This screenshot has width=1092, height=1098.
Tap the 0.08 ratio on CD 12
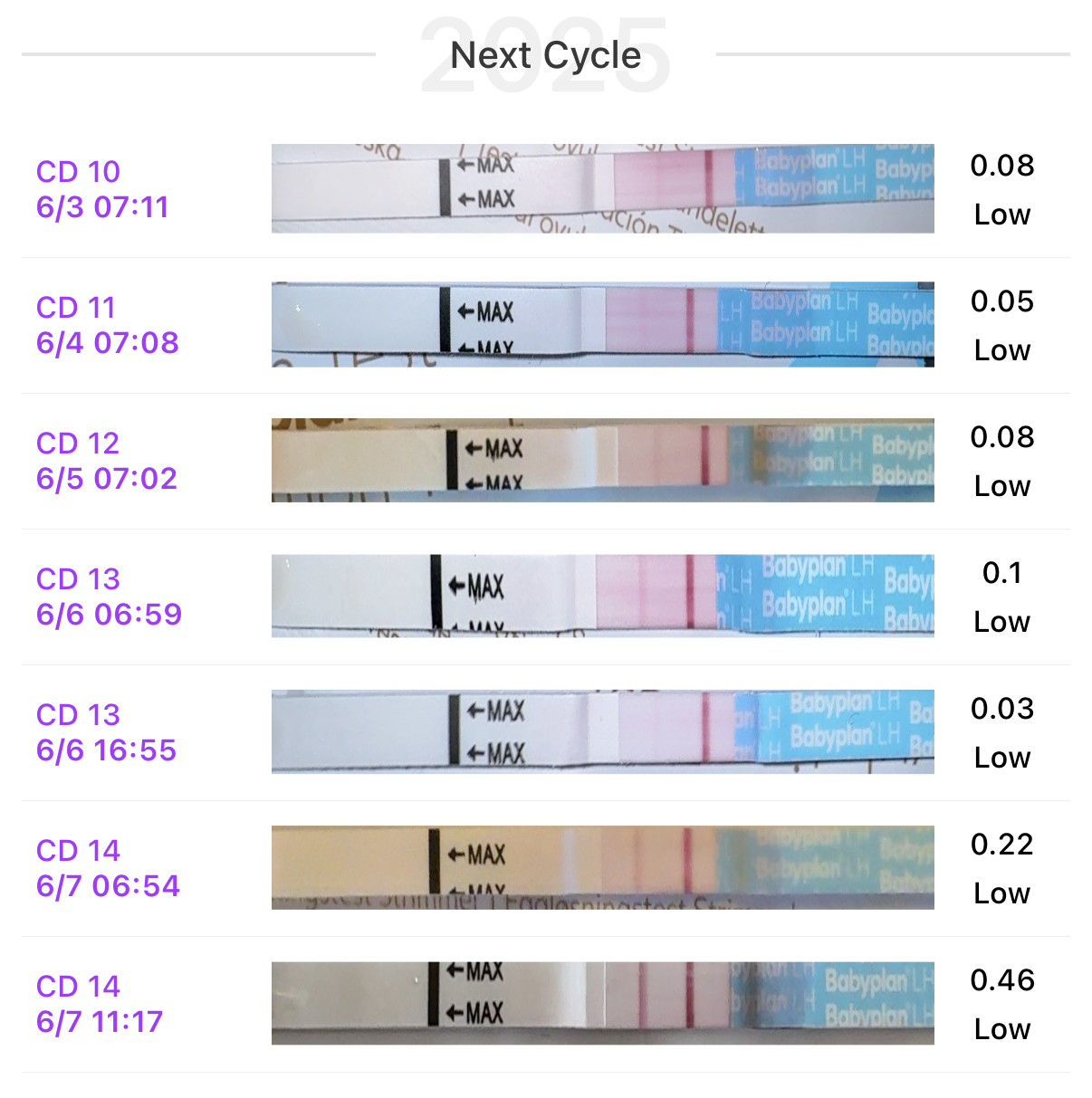[x=1001, y=437]
